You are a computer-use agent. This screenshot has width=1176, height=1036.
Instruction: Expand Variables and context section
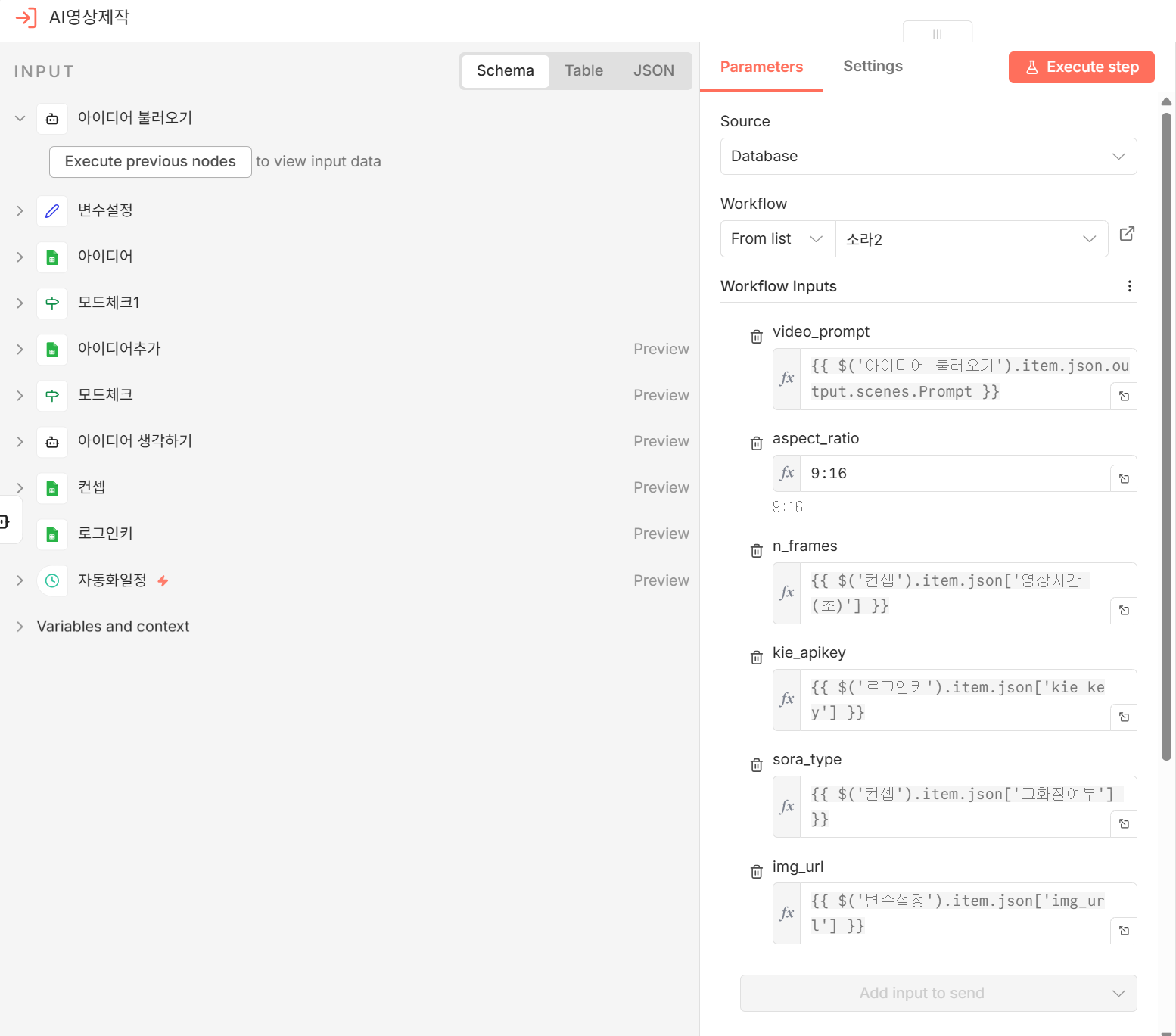pyautogui.click(x=20, y=627)
